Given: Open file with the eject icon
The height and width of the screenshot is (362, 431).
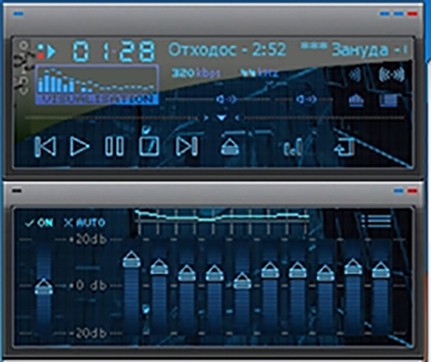Looking at the screenshot, I should 230,146.
